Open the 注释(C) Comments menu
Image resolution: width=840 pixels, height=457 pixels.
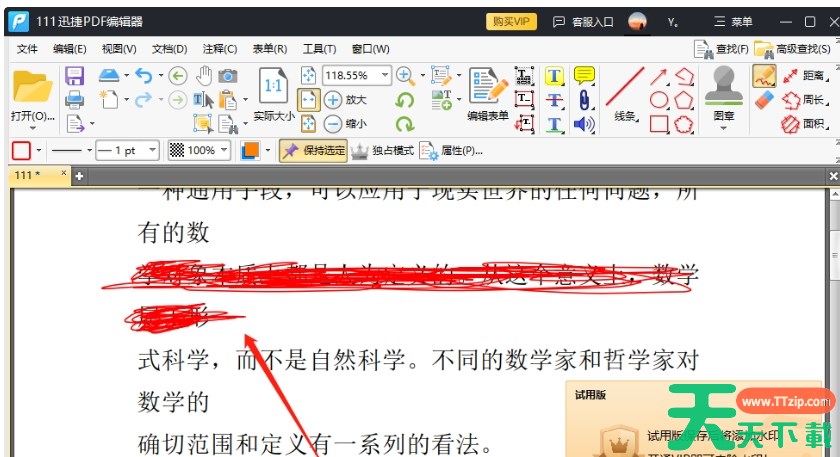click(220, 49)
